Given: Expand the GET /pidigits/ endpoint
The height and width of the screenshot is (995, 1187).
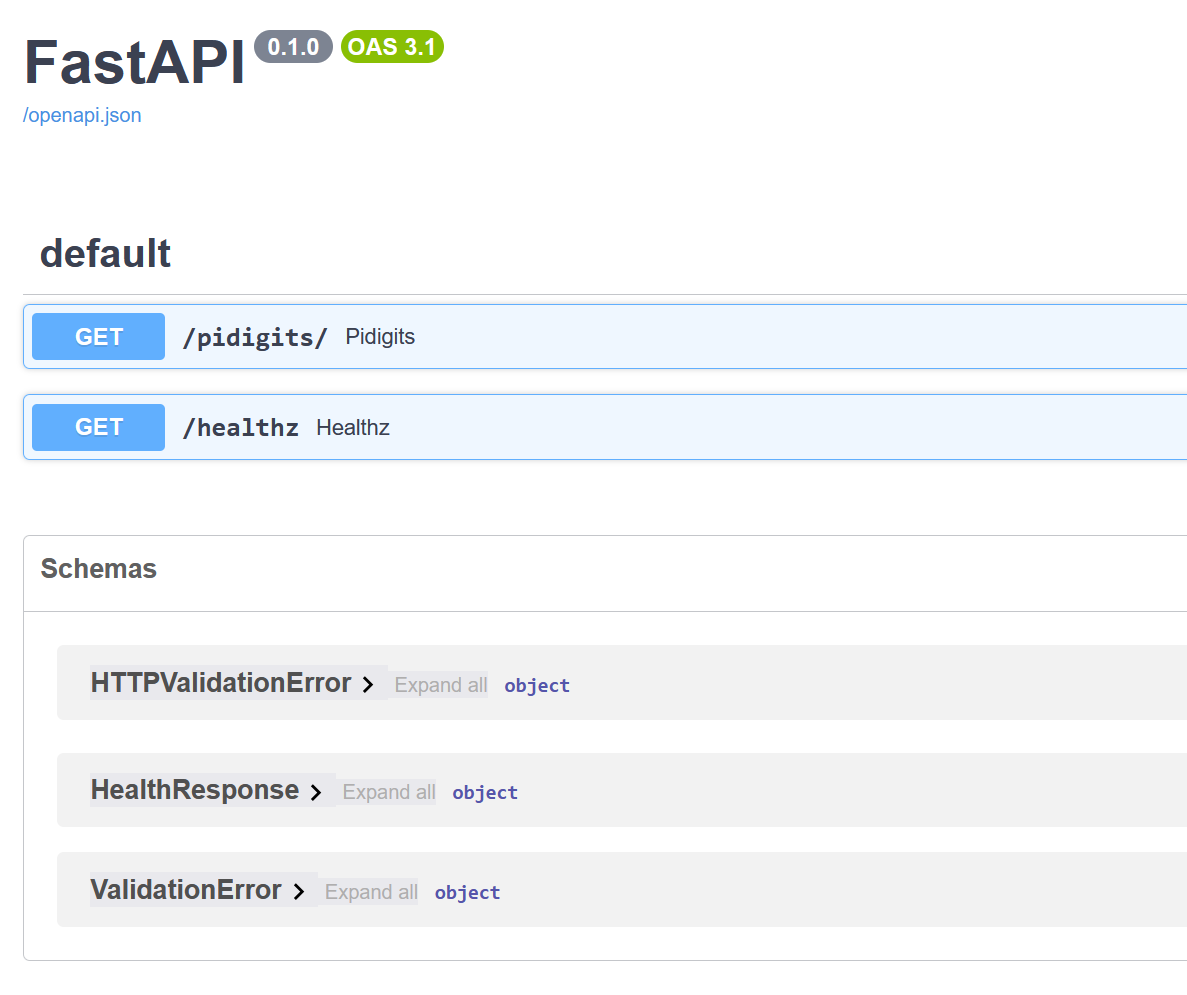Looking at the screenshot, I should [606, 336].
